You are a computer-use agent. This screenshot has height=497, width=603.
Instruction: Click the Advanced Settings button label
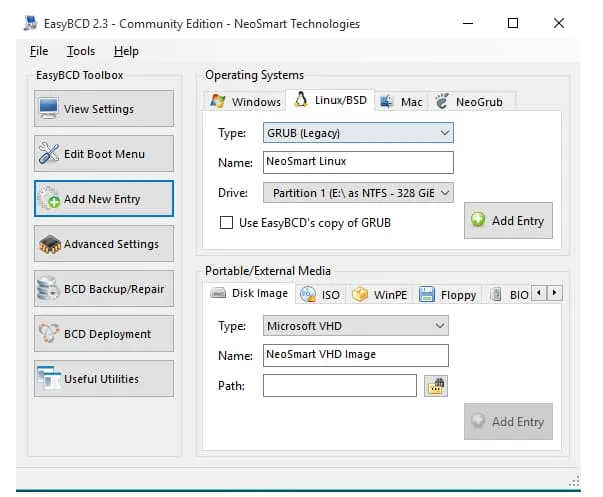[111, 244]
